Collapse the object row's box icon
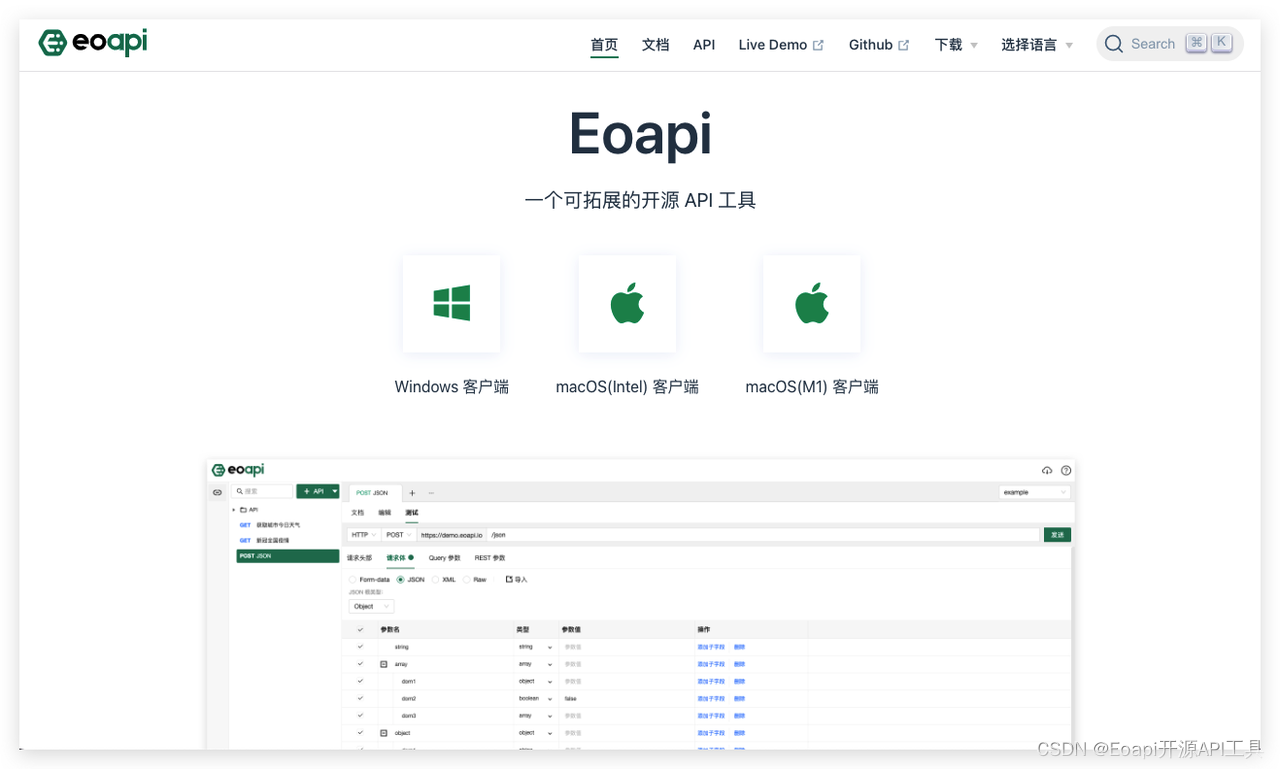The height and width of the screenshot is (769, 1280). click(383, 733)
